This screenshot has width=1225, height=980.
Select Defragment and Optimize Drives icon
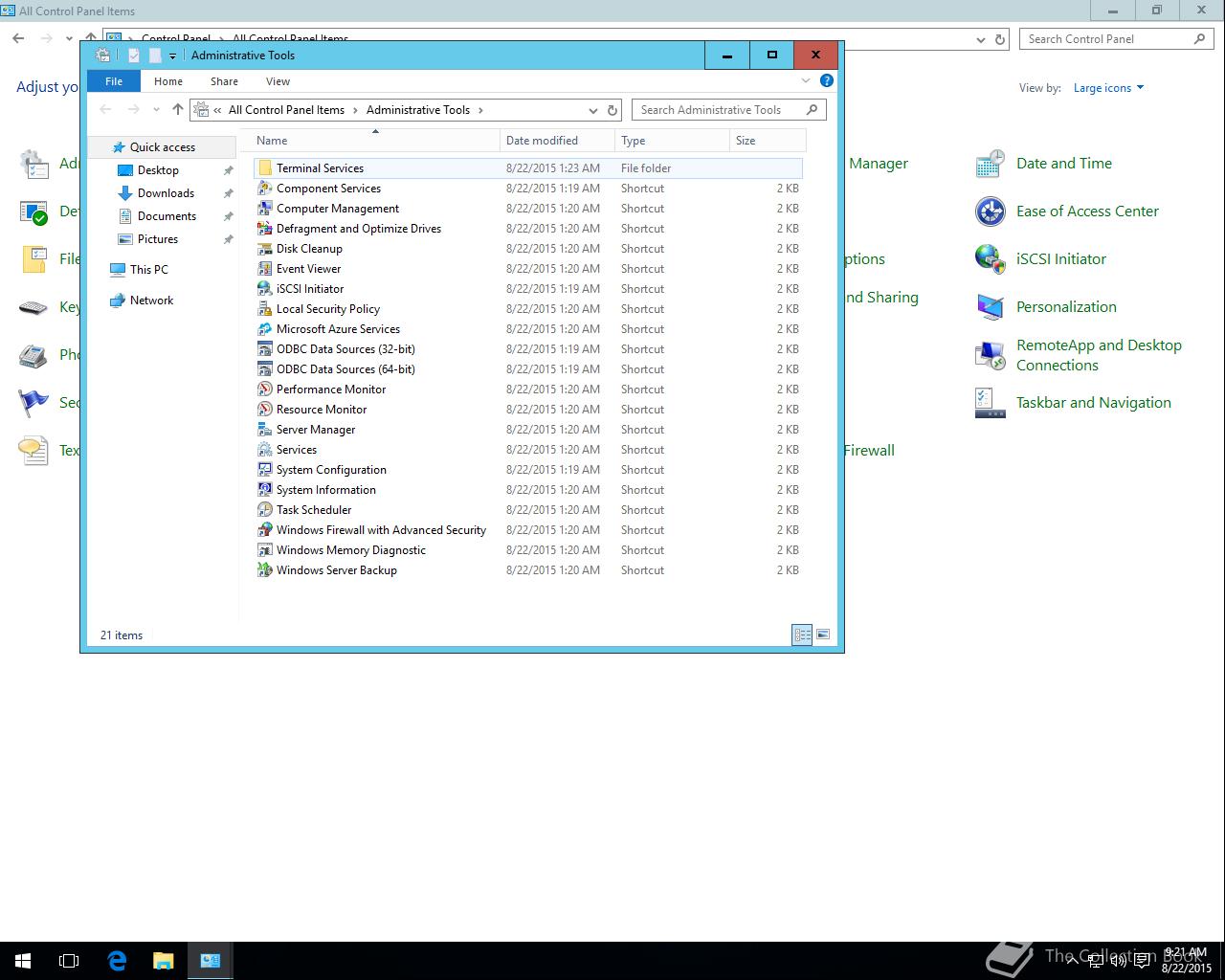click(x=265, y=229)
